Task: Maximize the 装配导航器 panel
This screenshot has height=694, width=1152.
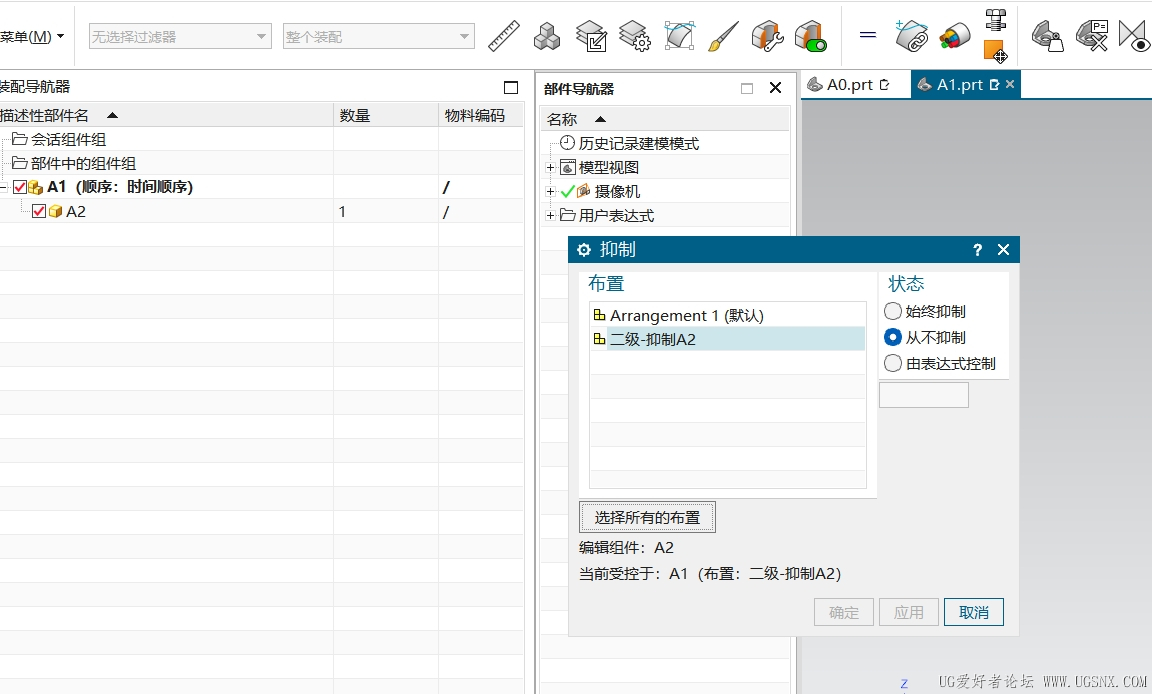Action: (511, 87)
